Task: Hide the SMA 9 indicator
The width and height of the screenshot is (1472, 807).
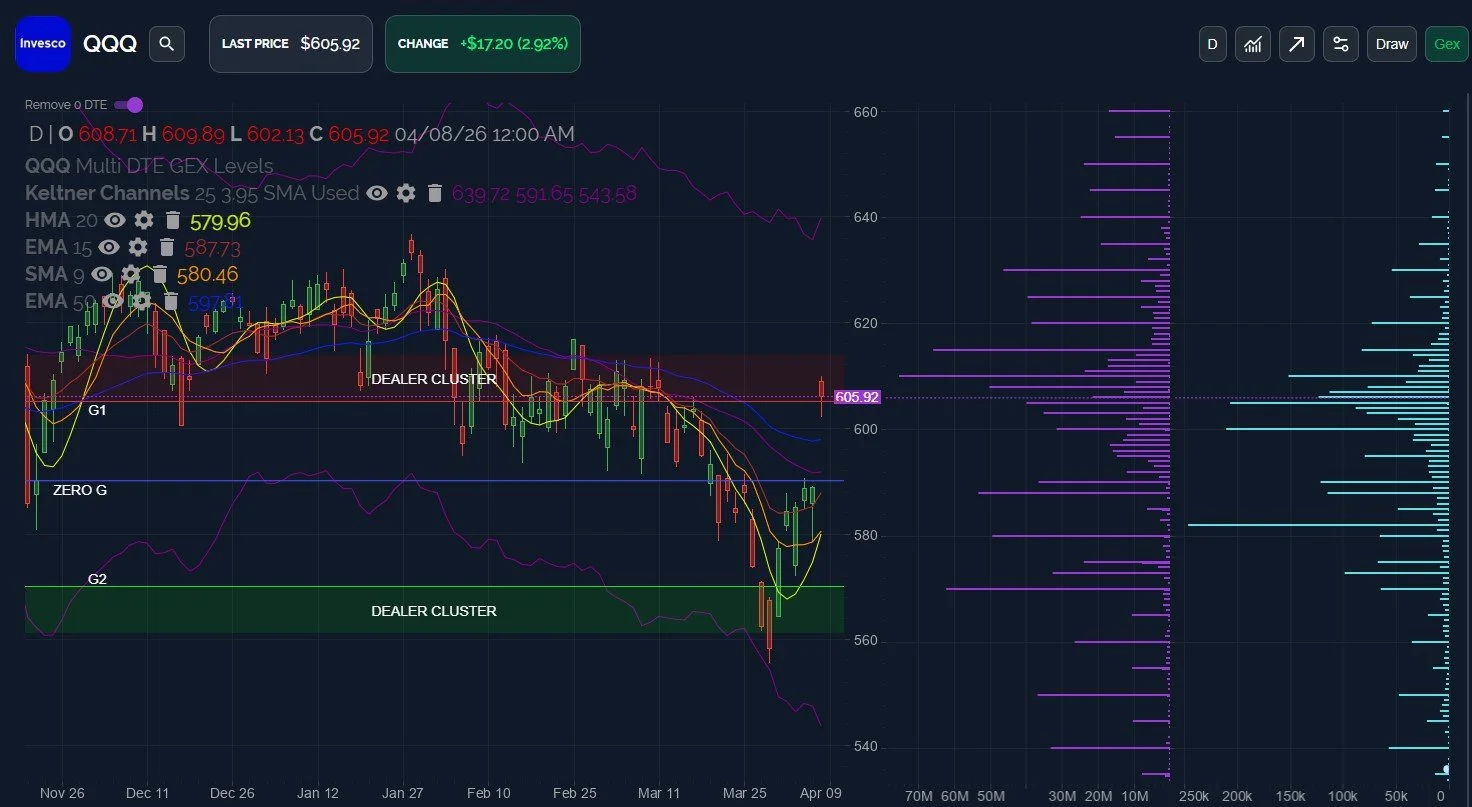Action: tap(102, 274)
